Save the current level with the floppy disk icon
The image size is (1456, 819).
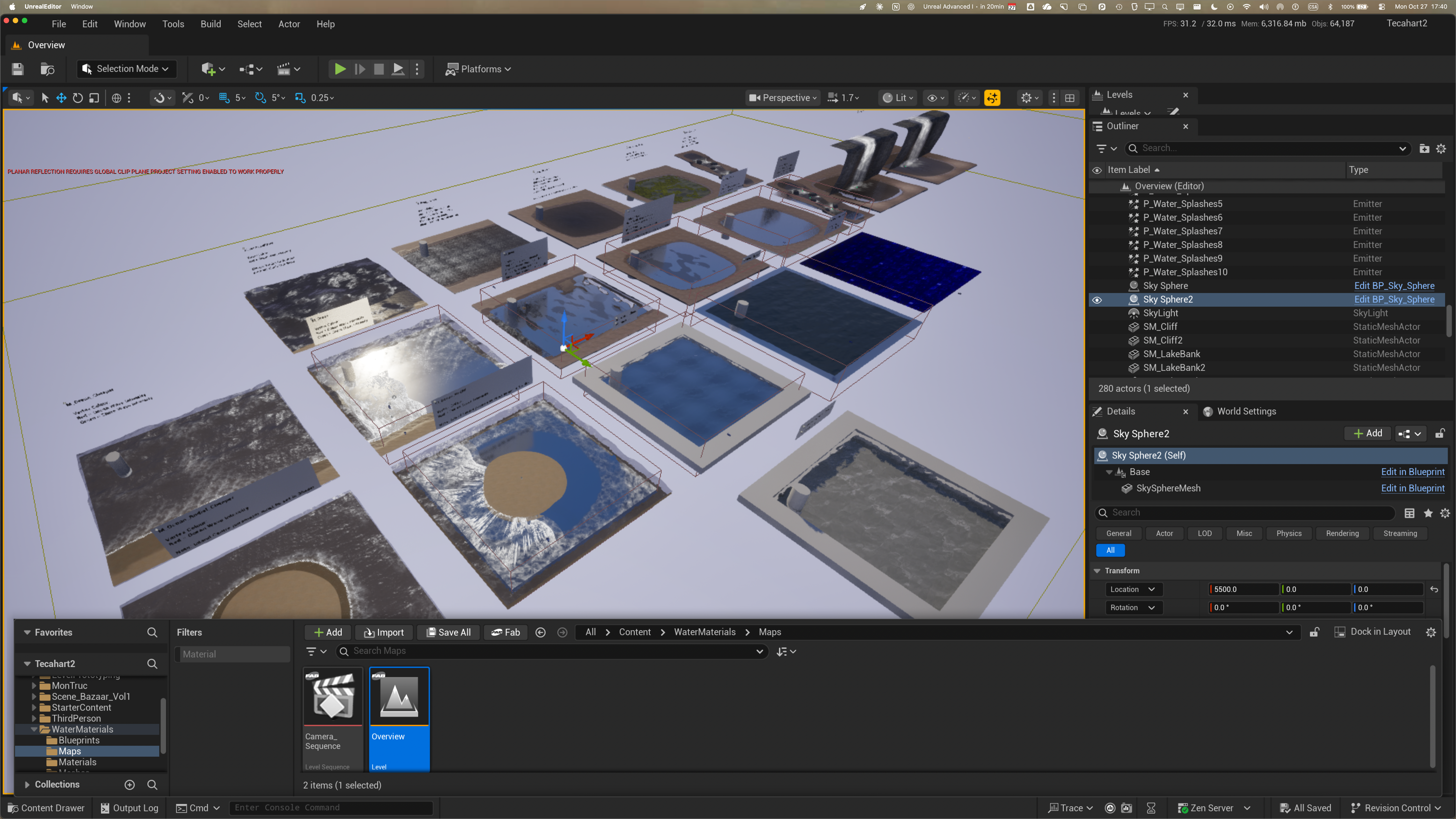[x=18, y=69]
